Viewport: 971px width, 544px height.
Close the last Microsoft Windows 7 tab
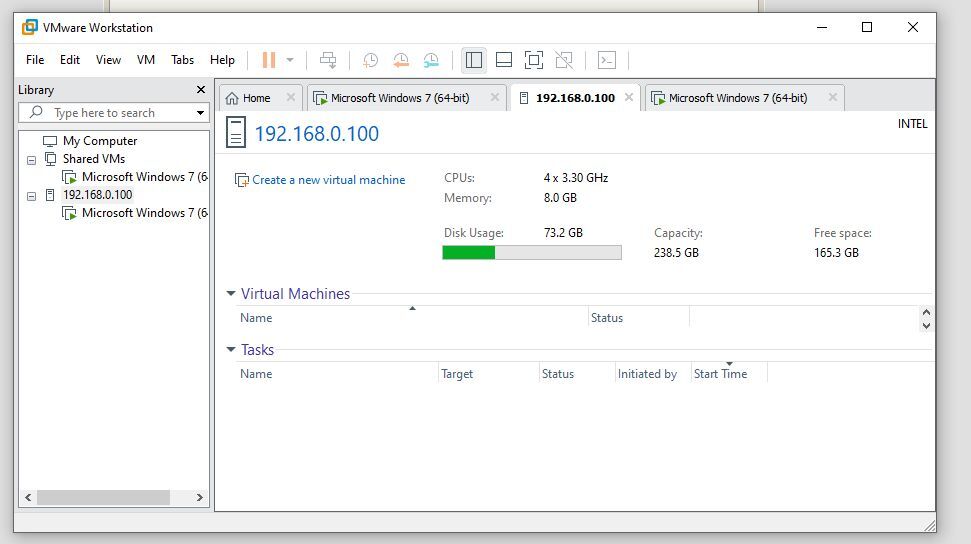click(x=832, y=97)
